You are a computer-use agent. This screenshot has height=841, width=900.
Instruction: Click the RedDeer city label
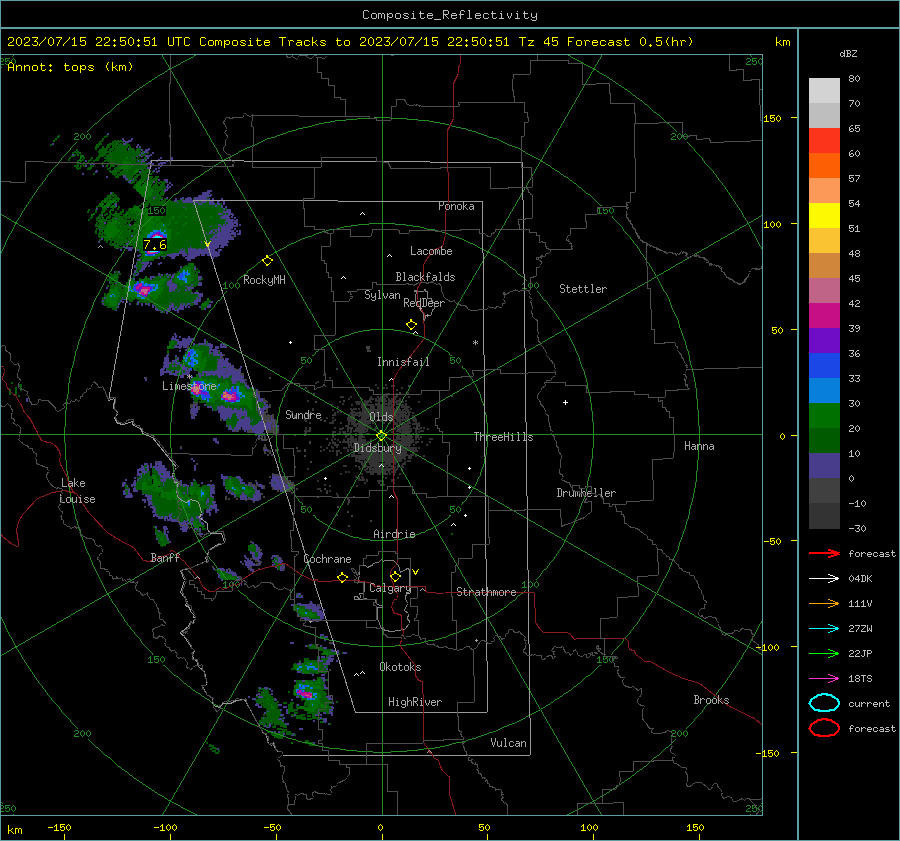[424, 303]
